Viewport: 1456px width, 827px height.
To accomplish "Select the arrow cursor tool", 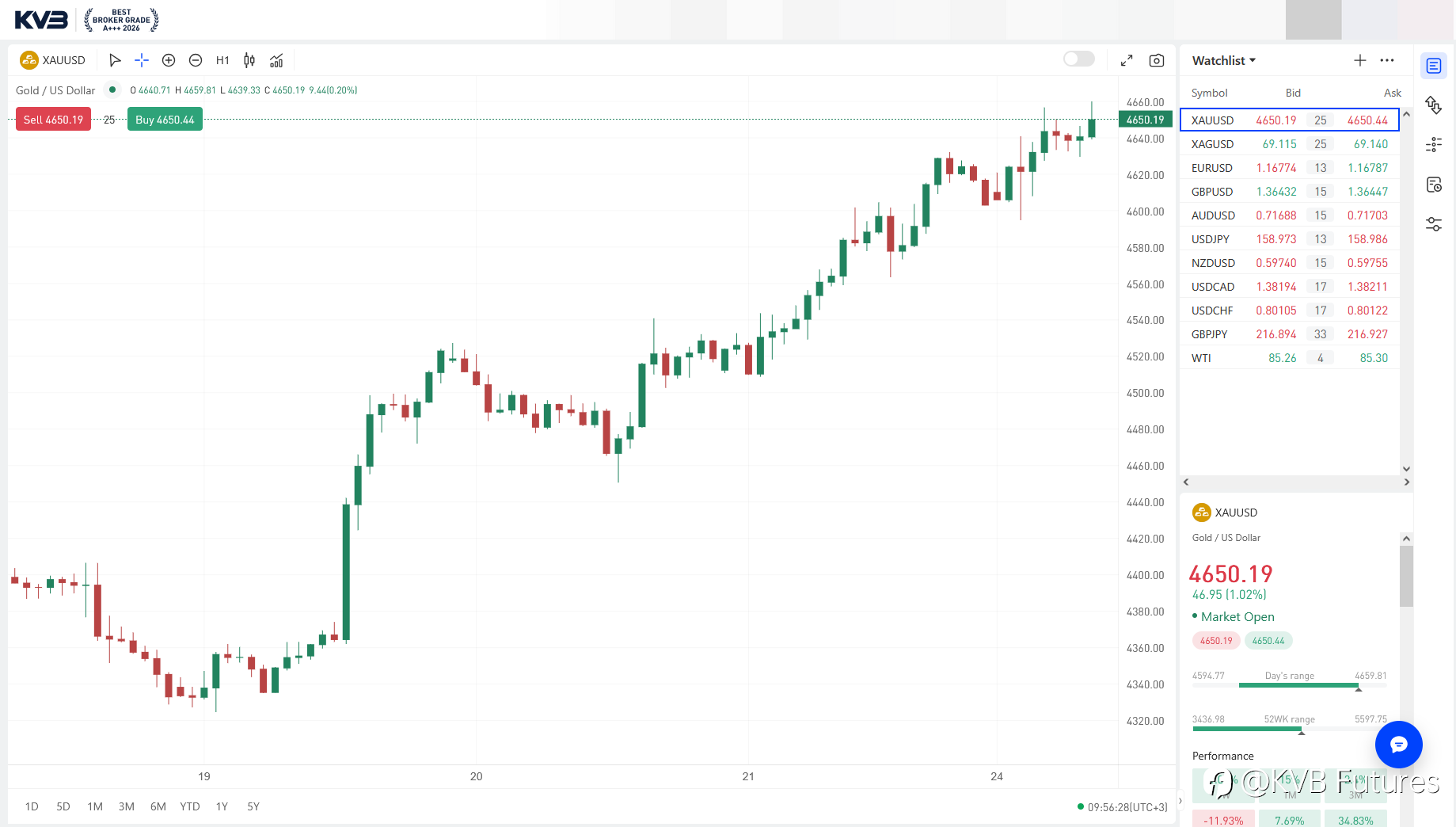I will 115,60.
